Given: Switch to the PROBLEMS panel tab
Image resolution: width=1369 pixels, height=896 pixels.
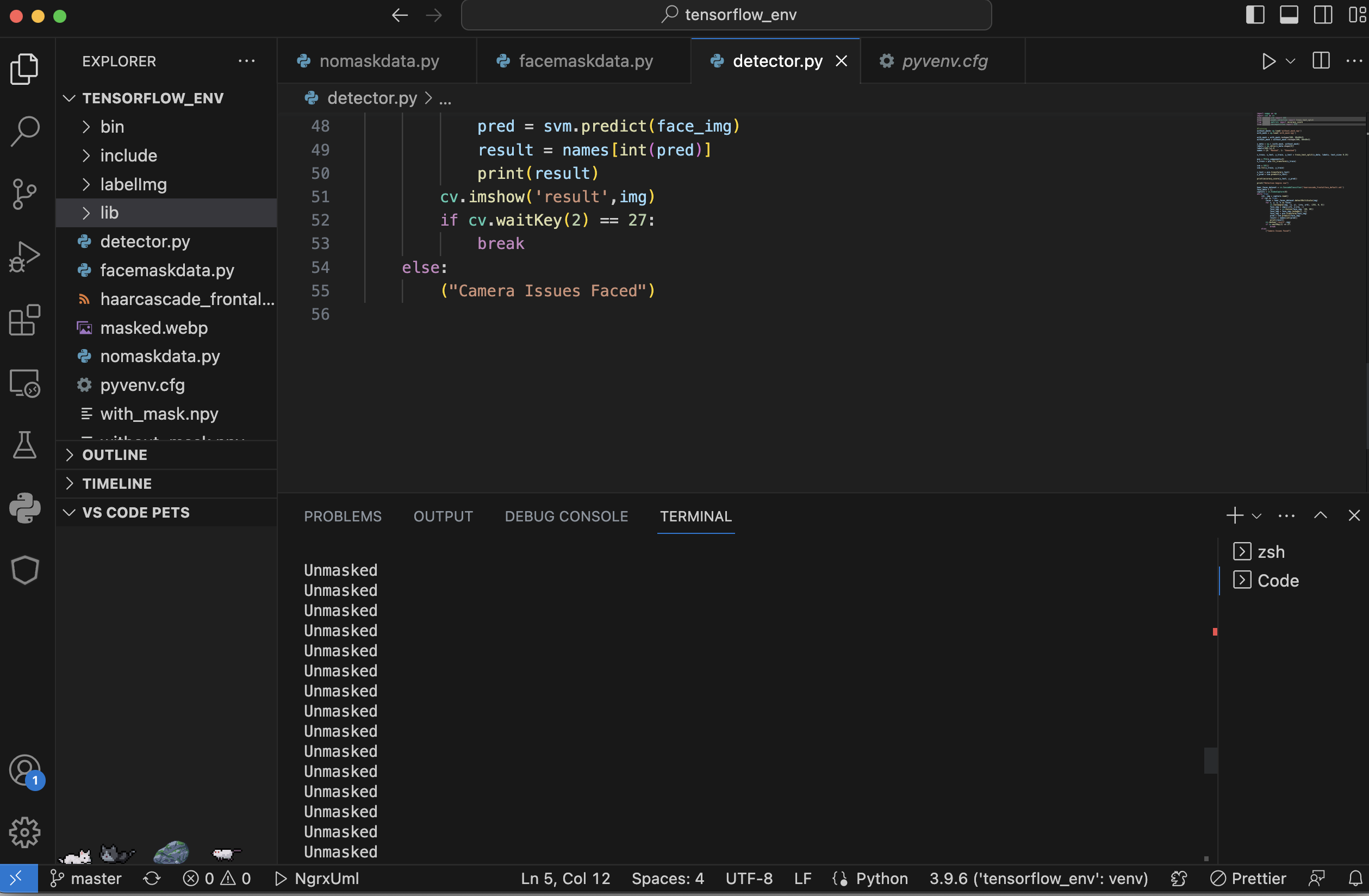Looking at the screenshot, I should [x=343, y=517].
